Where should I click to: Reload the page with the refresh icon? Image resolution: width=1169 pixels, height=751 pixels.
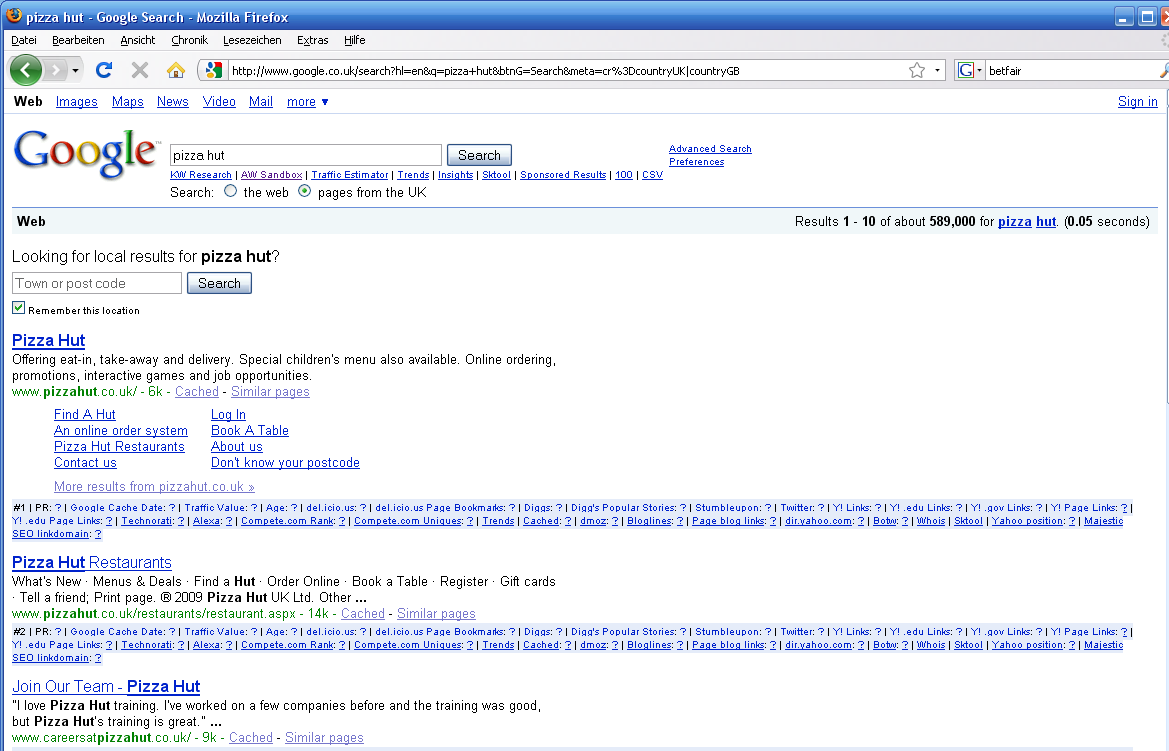click(104, 71)
